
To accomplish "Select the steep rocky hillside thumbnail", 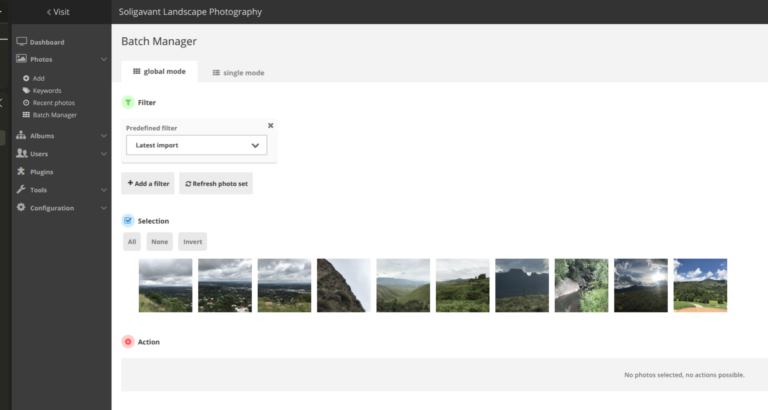I will click(344, 285).
